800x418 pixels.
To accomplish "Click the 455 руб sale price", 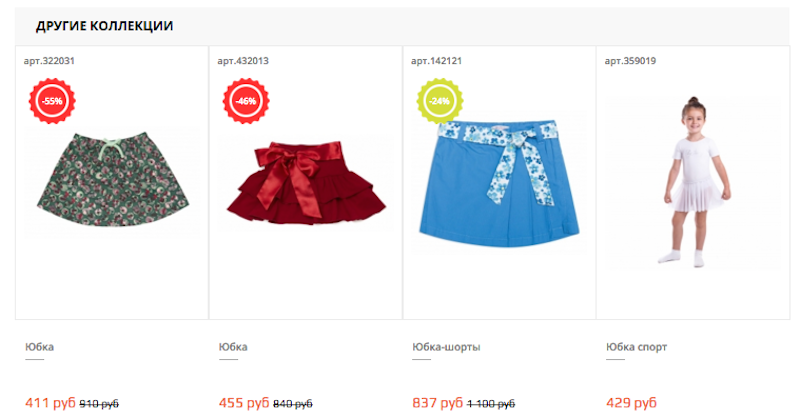I will tap(244, 403).
